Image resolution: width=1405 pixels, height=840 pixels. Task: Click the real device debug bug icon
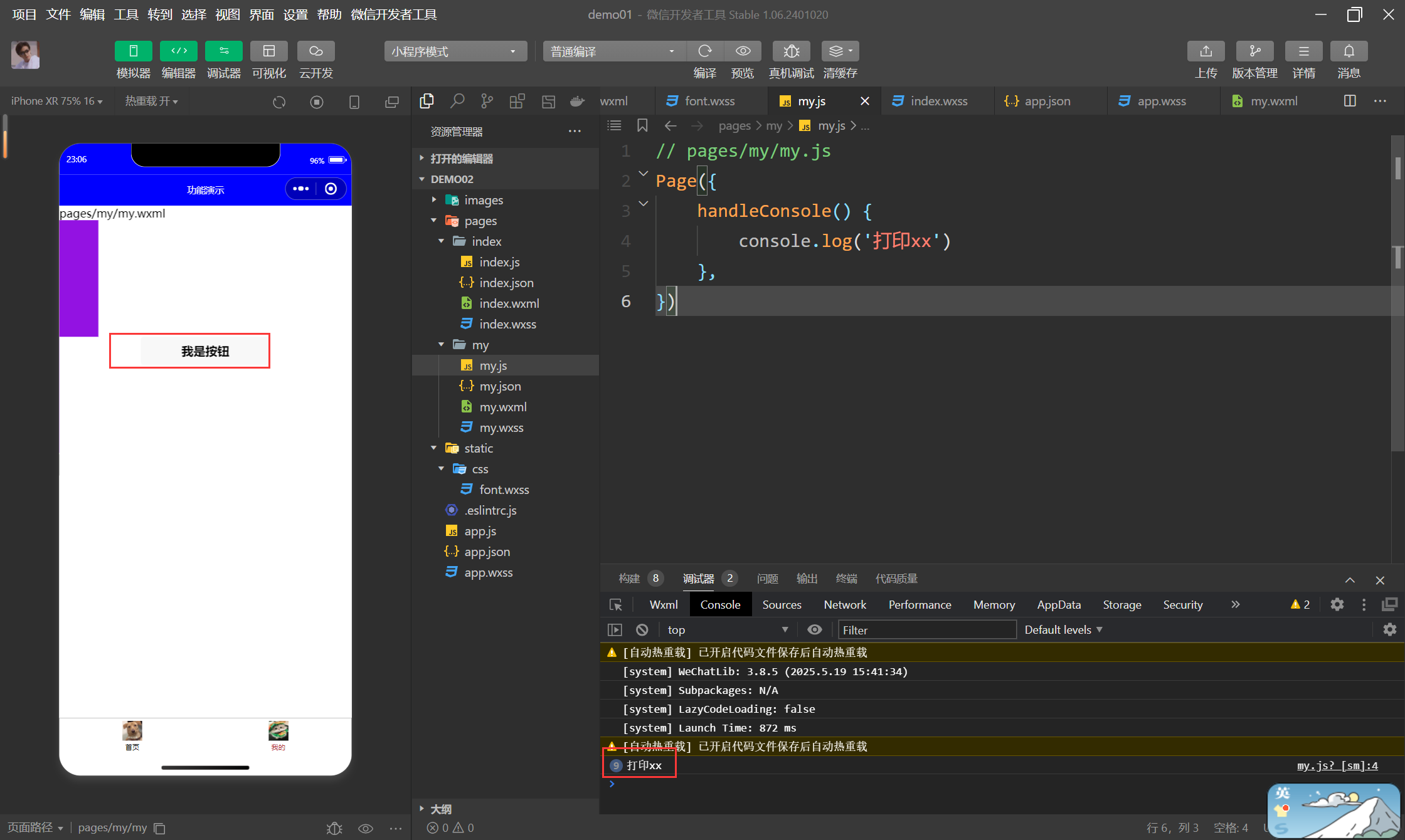791,51
